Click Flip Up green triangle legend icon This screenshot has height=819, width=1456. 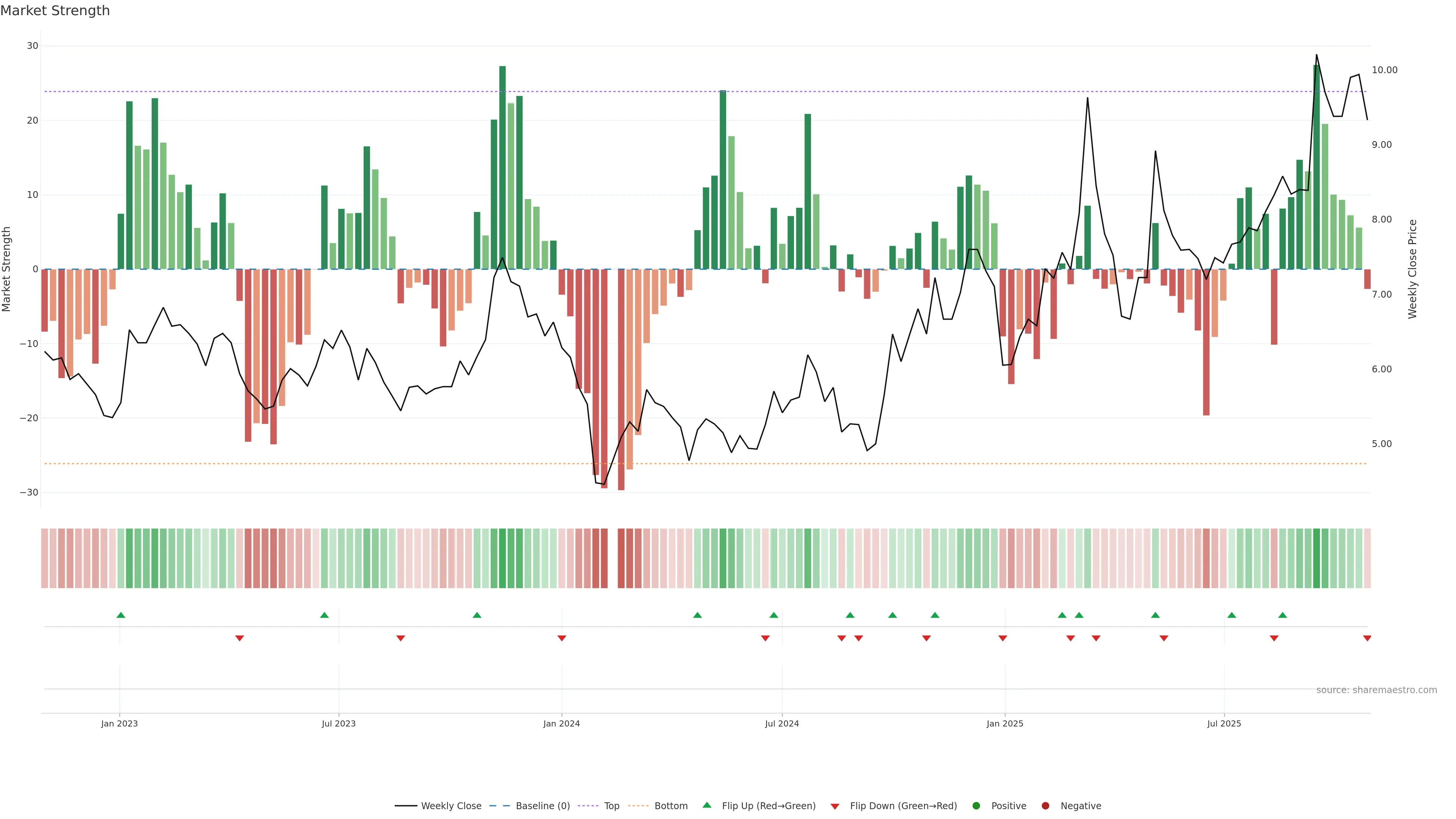point(706,805)
